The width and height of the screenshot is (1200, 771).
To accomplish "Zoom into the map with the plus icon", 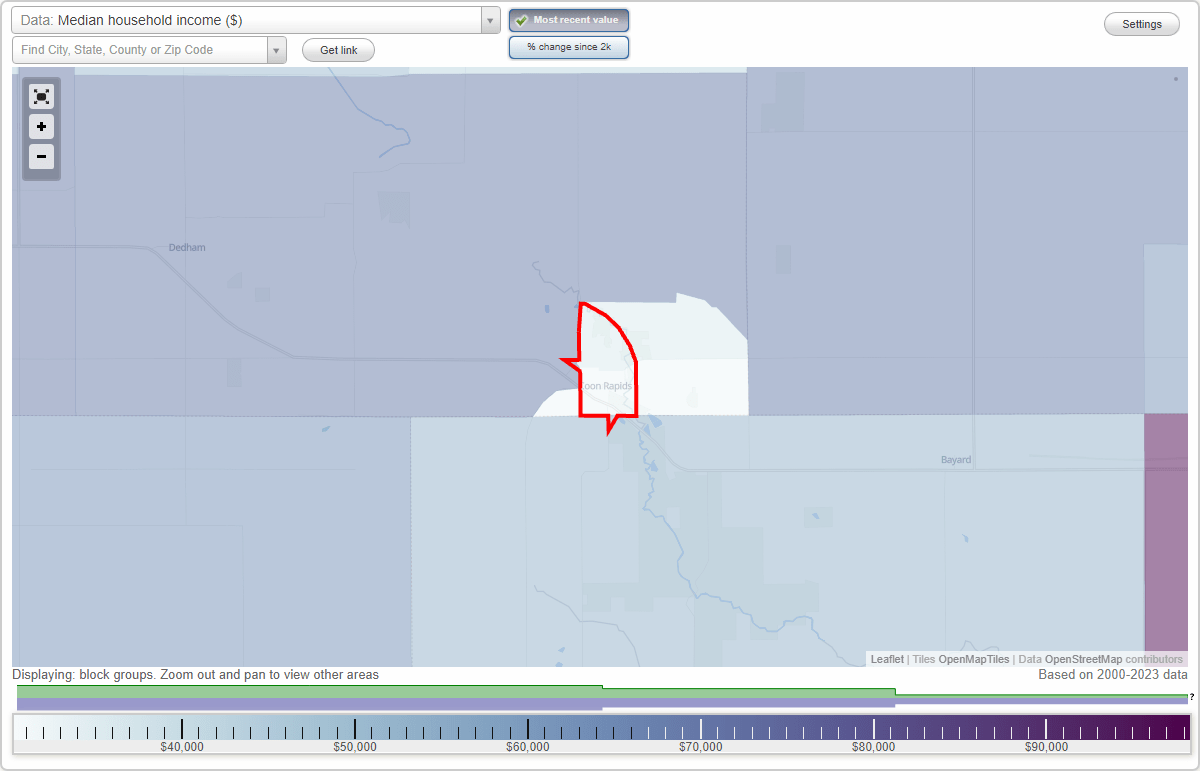I will (x=41, y=126).
